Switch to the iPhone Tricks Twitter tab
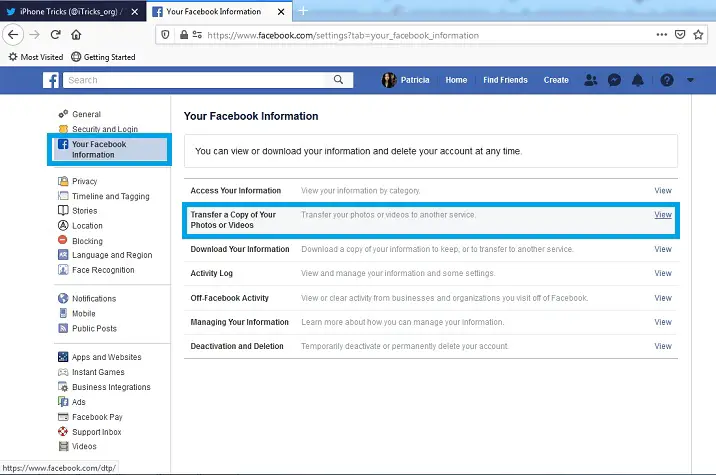 (x=70, y=10)
